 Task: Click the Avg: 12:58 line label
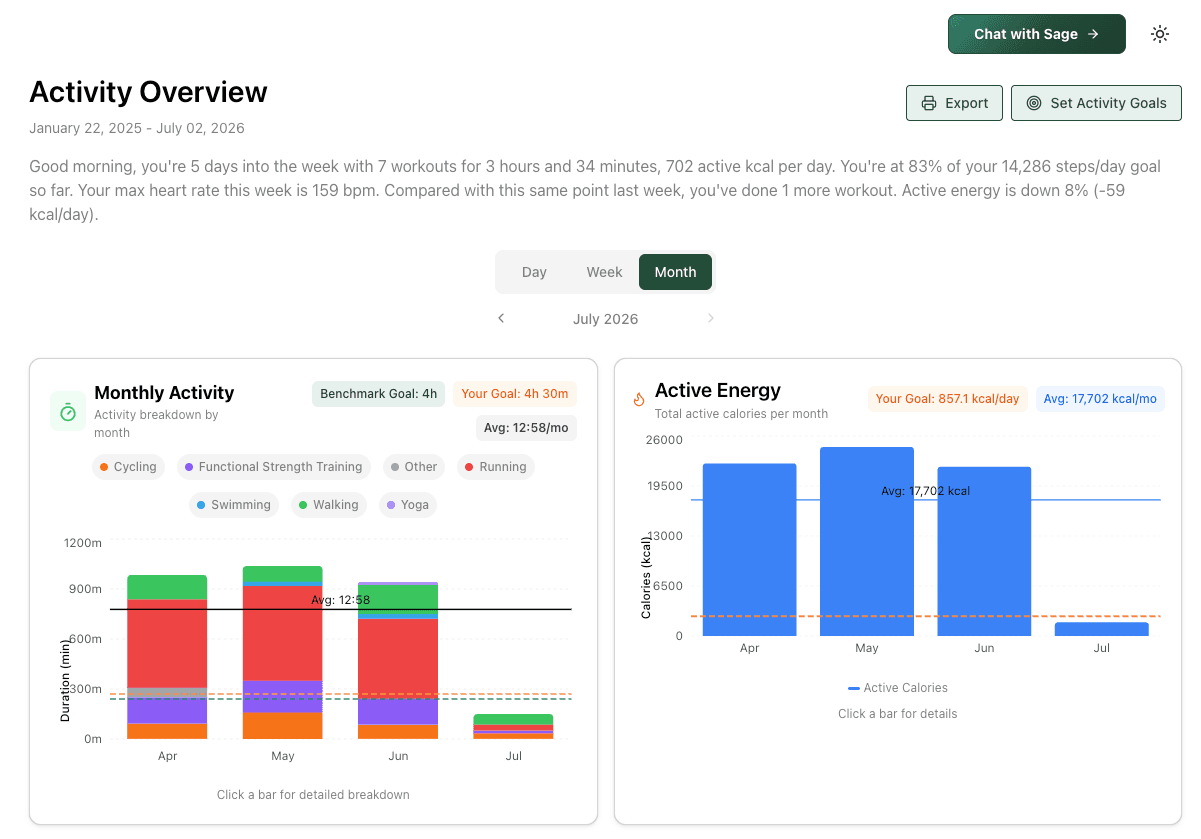[341, 600]
